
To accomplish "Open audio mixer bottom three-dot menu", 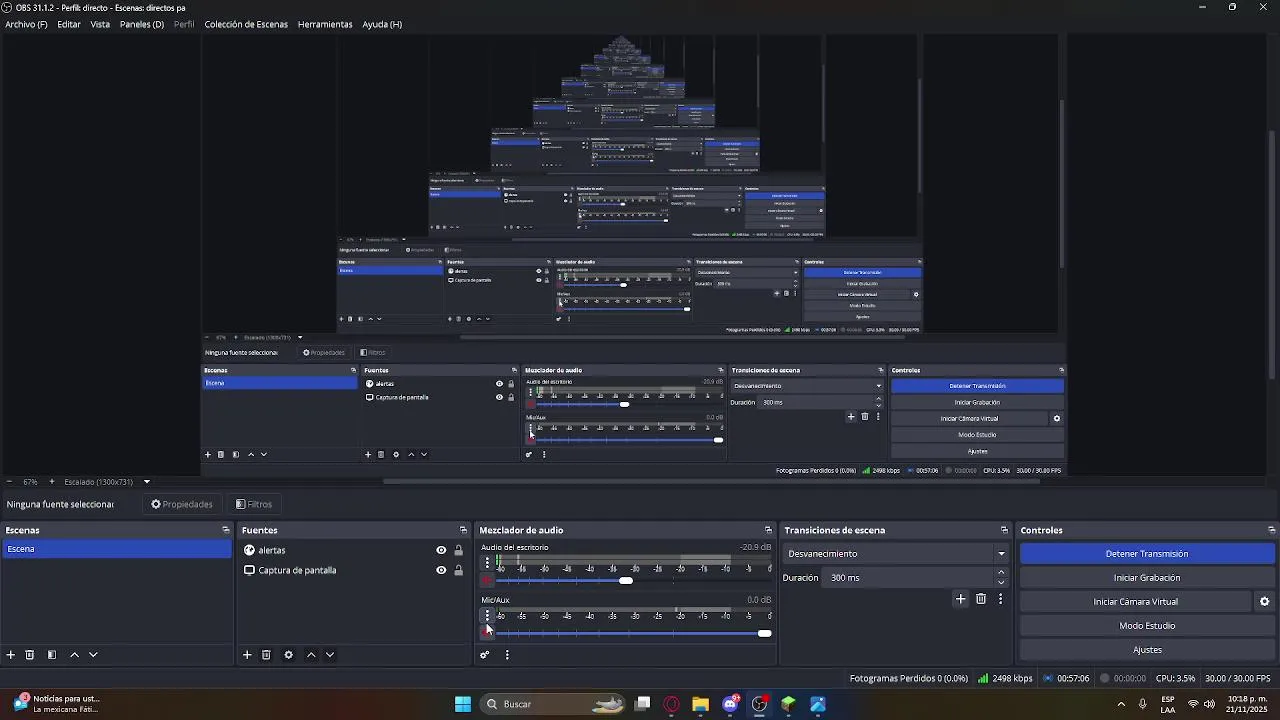I will [507, 655].
